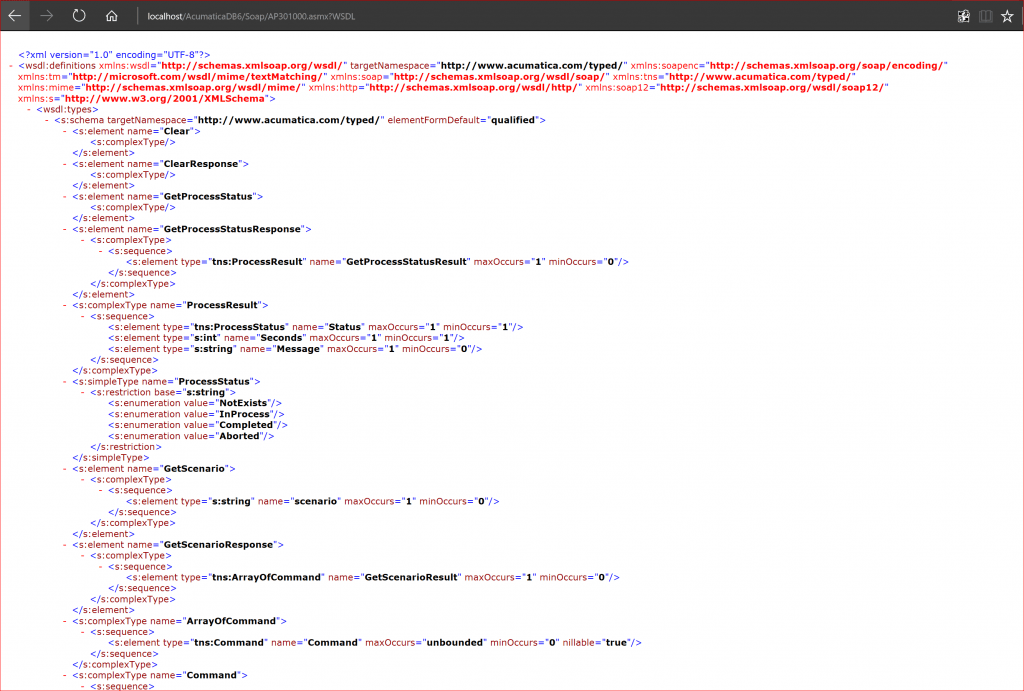Collapse the GetProcessStatusResponse element node
1024x691 pixels.
[x=65, y=229]
